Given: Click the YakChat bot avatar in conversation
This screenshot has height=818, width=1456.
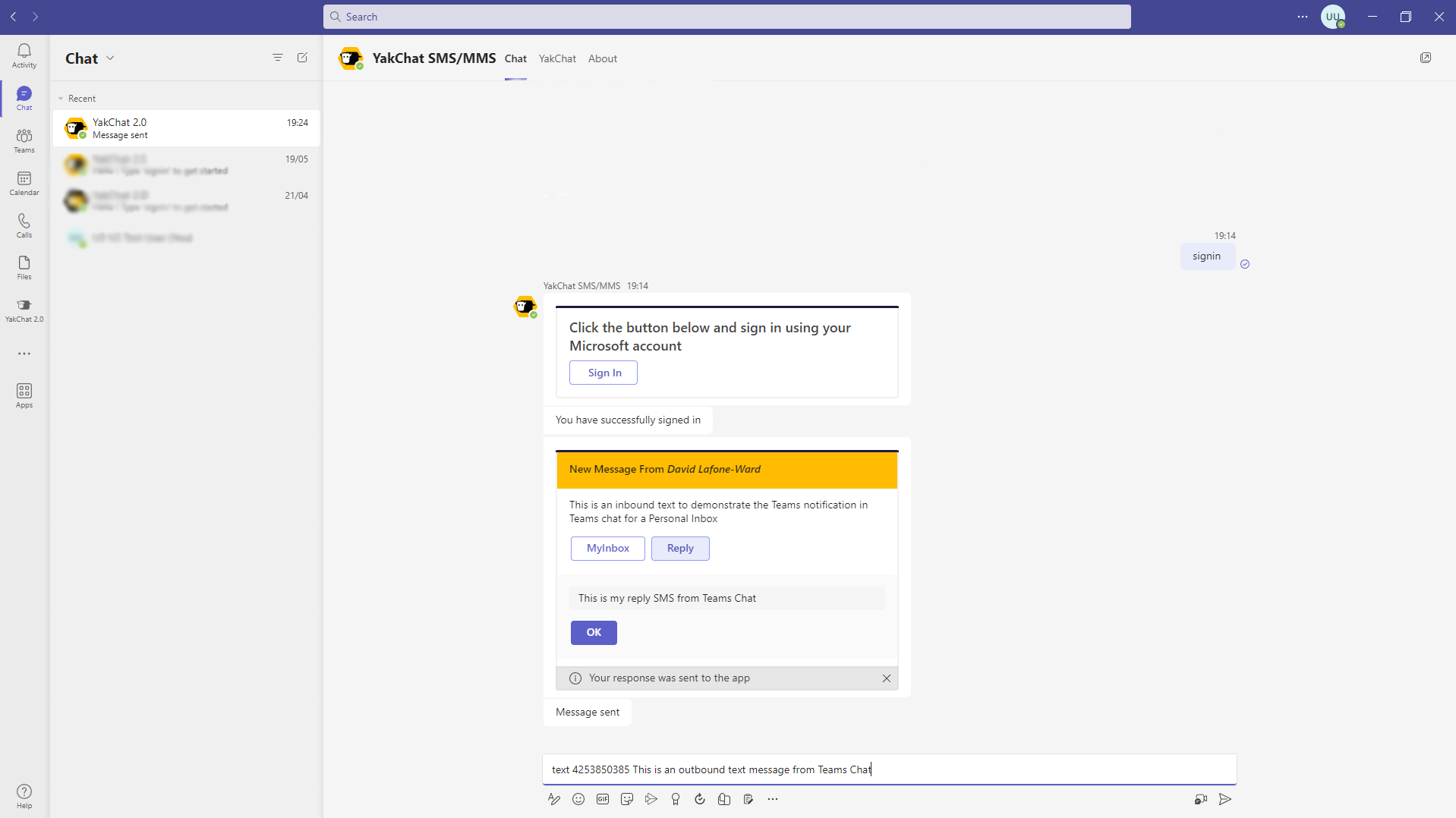Looking at the screenshot, I should click(525, 307).
